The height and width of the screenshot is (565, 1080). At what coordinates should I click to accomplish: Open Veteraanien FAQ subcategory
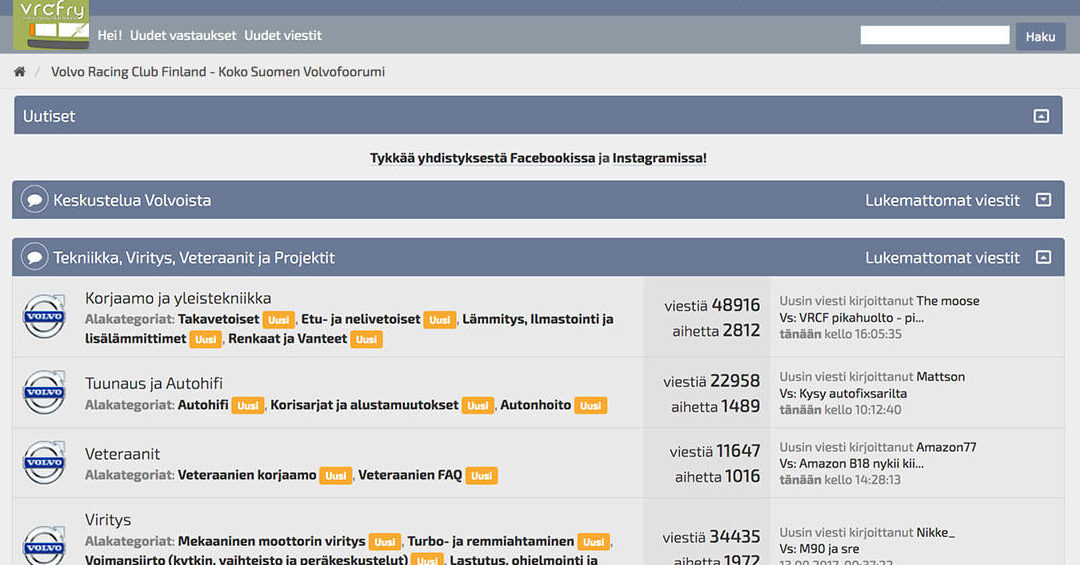[410, 475]
